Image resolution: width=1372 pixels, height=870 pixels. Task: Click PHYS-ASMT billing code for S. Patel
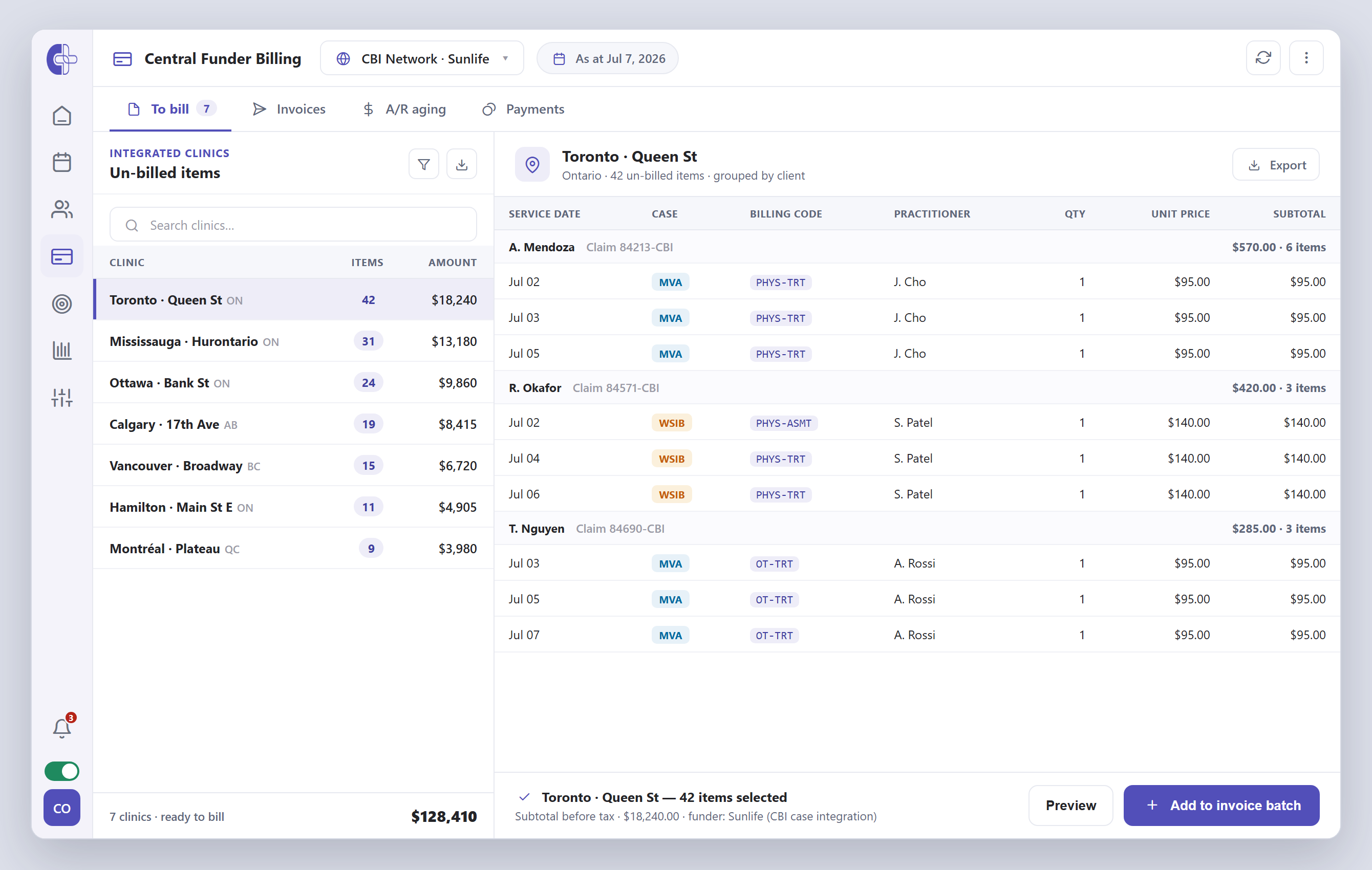[783, 423]
